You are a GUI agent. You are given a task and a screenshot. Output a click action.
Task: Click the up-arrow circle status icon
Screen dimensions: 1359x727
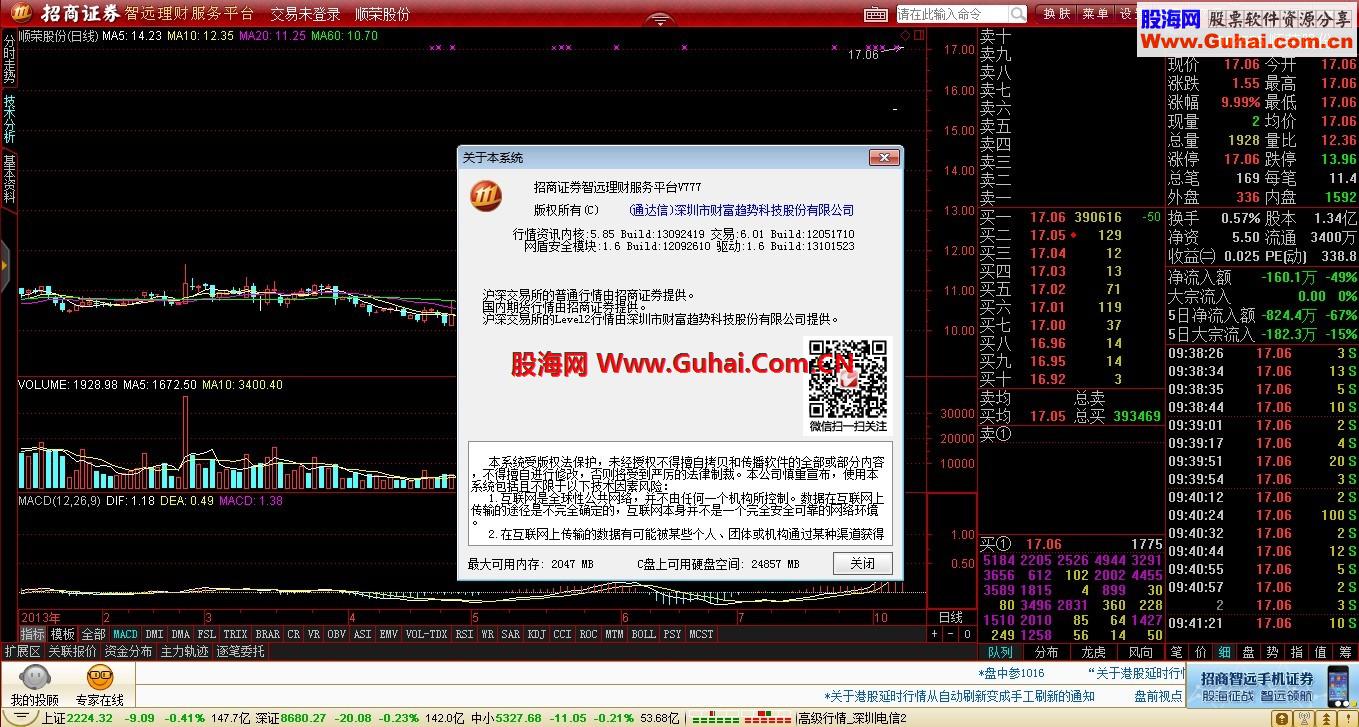[x=1283, y=718]
